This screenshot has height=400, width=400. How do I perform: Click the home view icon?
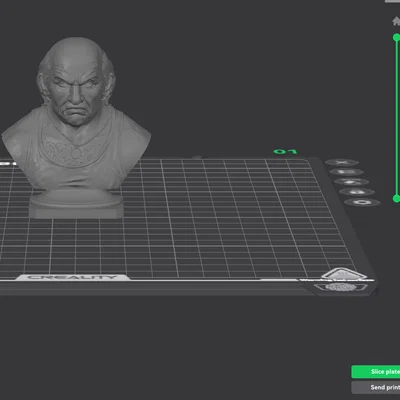pos(396,21)
